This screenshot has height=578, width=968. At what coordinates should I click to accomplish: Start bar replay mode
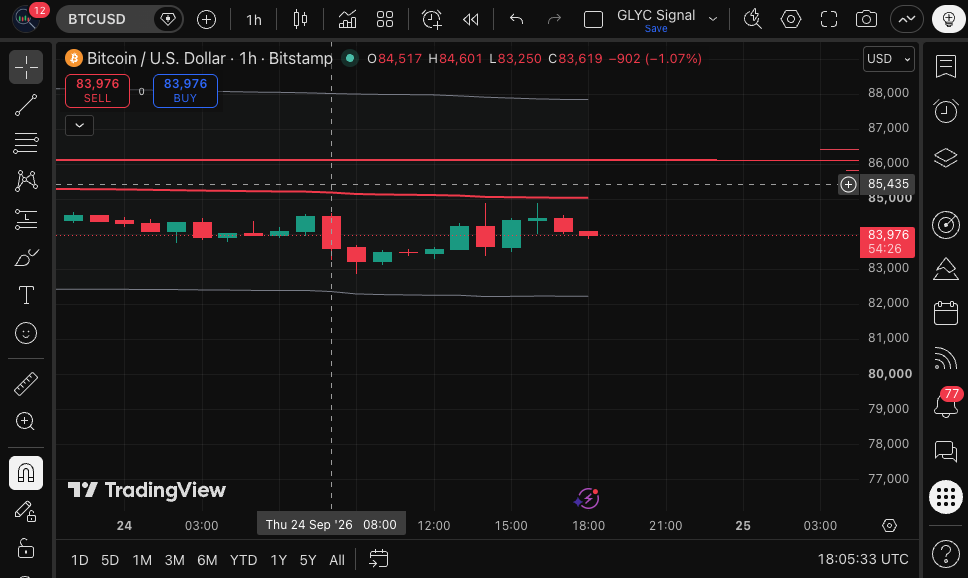click(x=470, y=19)
